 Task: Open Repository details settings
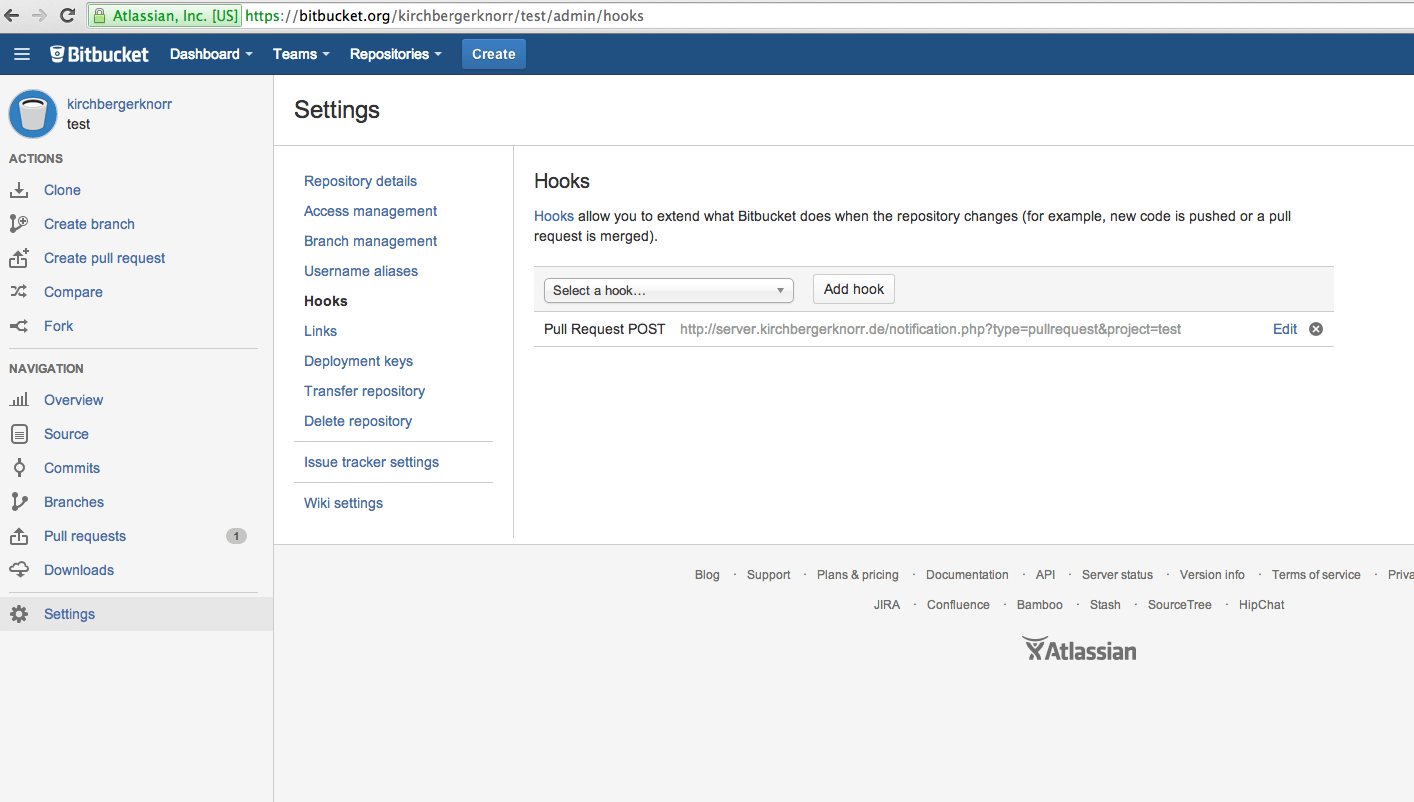(x=361, y=181)
